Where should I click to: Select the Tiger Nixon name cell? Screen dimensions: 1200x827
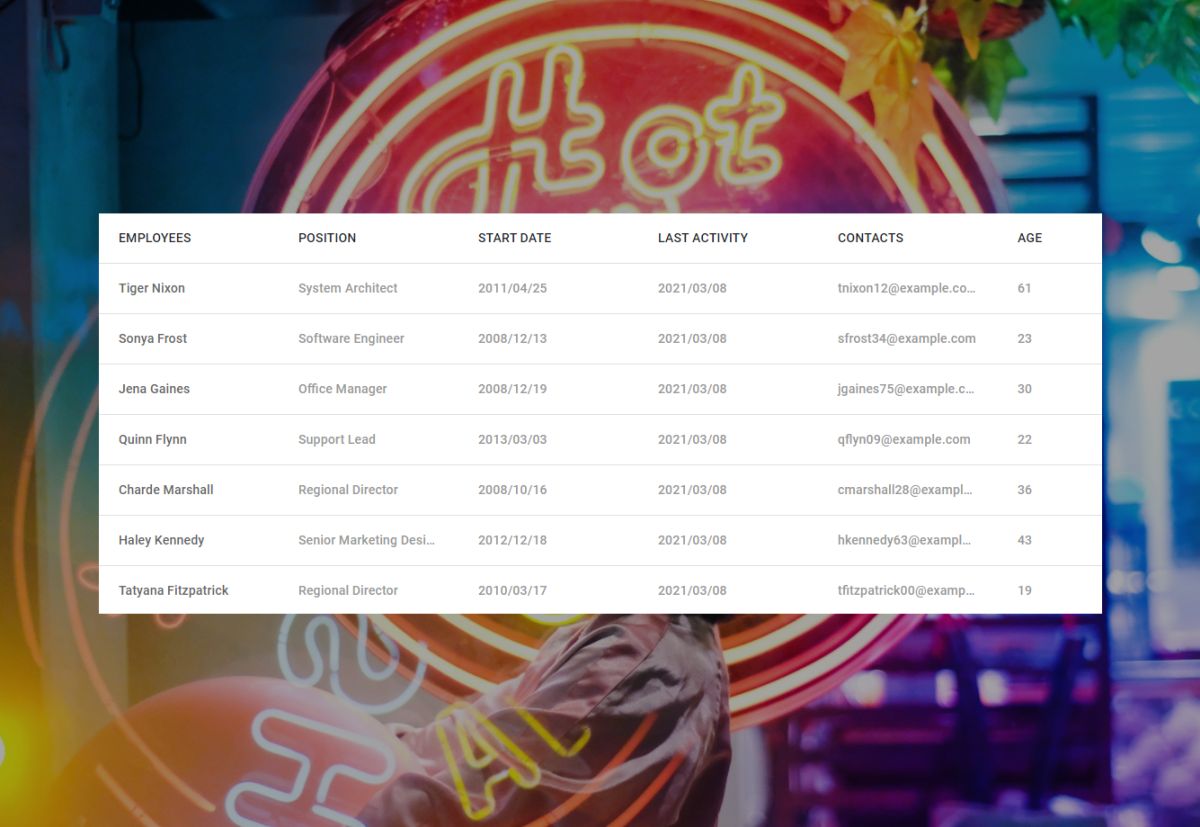point(152,288)
